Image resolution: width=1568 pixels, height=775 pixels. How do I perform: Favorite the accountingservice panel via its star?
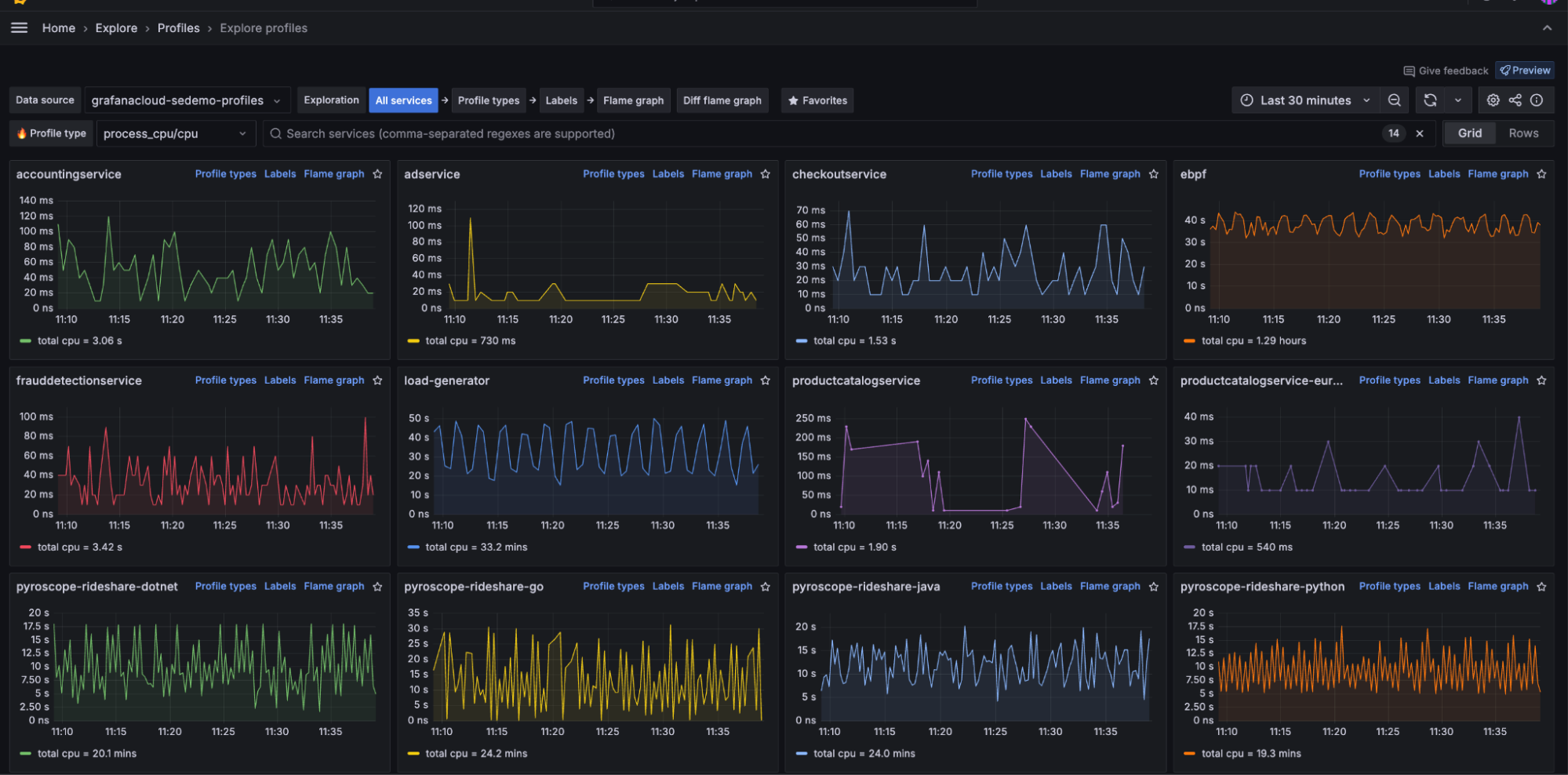tap(377, 173)
